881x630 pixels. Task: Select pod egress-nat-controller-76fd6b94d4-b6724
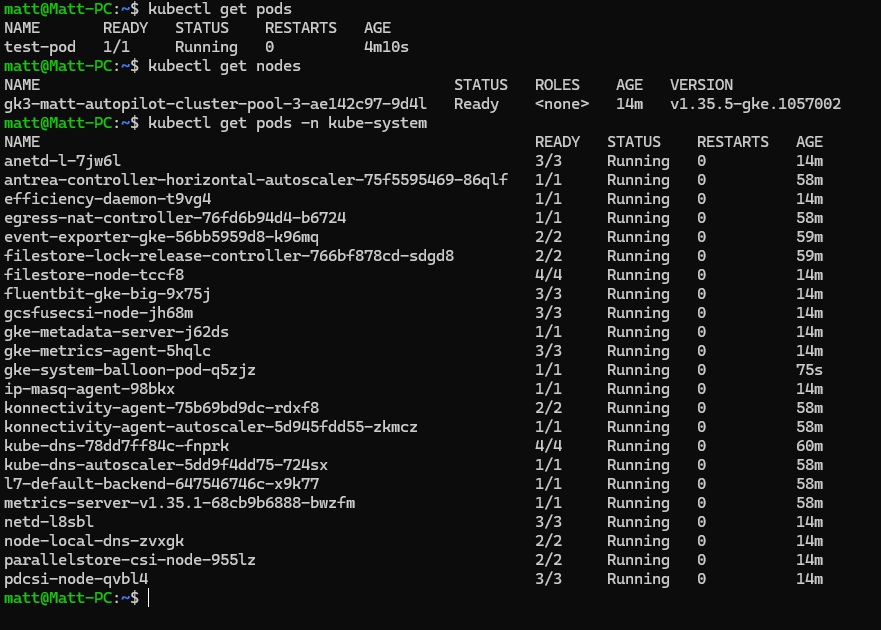(175, 218)
